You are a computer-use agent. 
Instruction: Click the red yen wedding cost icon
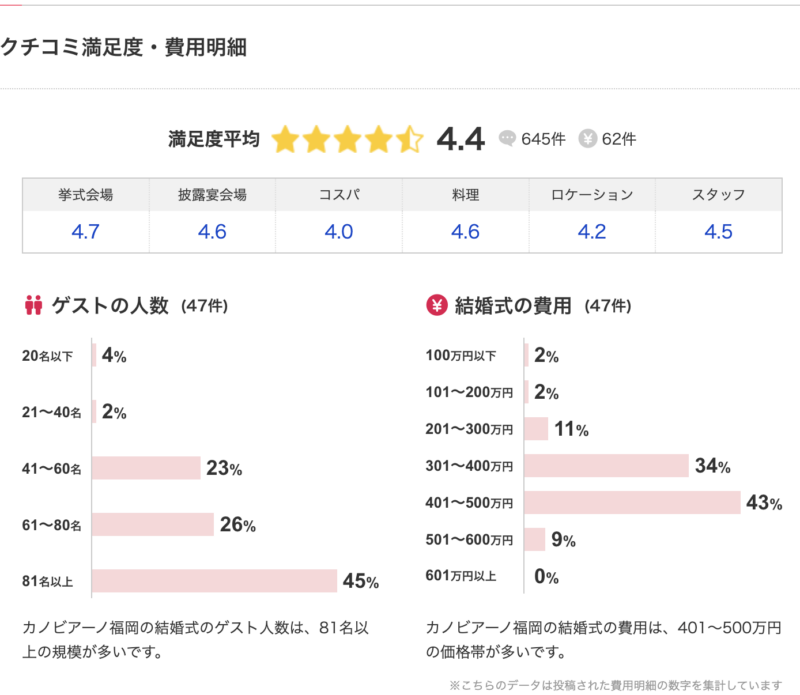(436, 306)
